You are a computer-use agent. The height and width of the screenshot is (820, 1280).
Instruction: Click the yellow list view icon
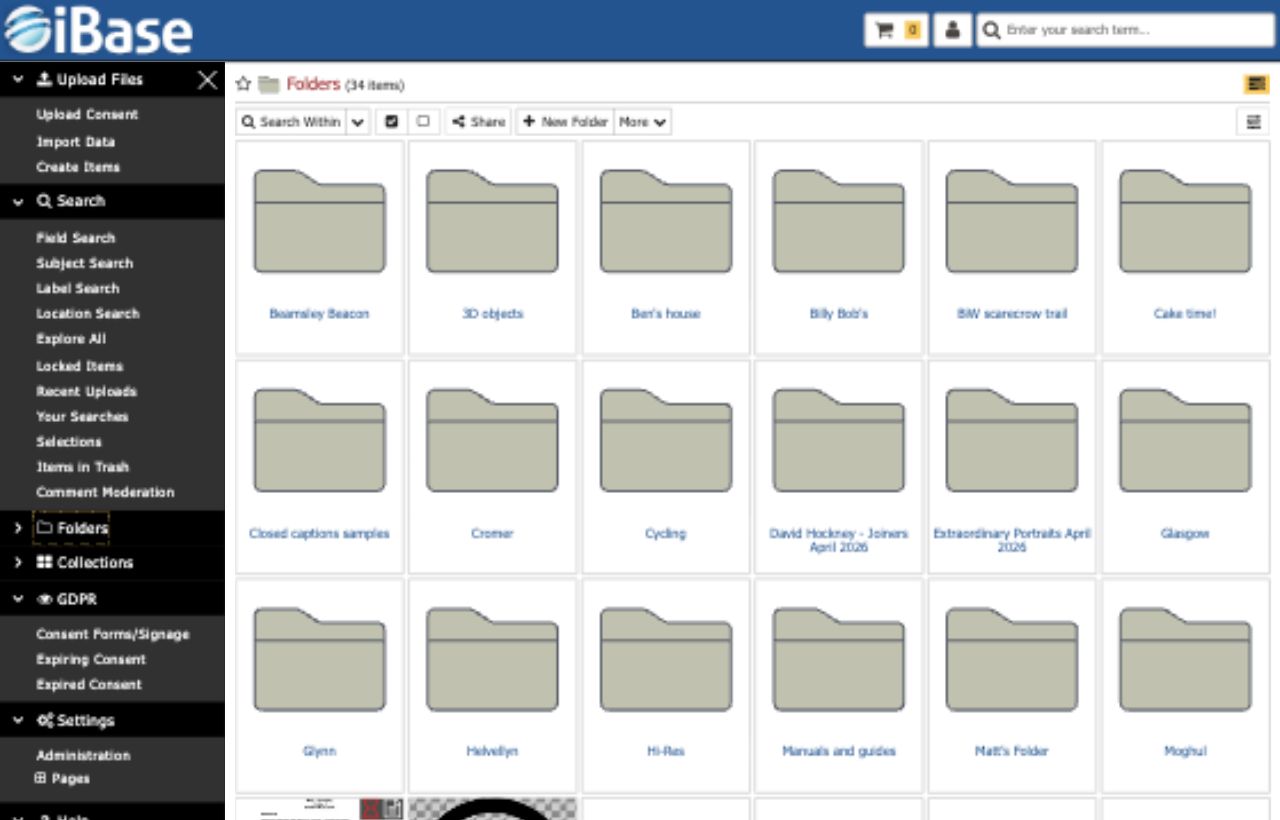[x=1256, y=85]
